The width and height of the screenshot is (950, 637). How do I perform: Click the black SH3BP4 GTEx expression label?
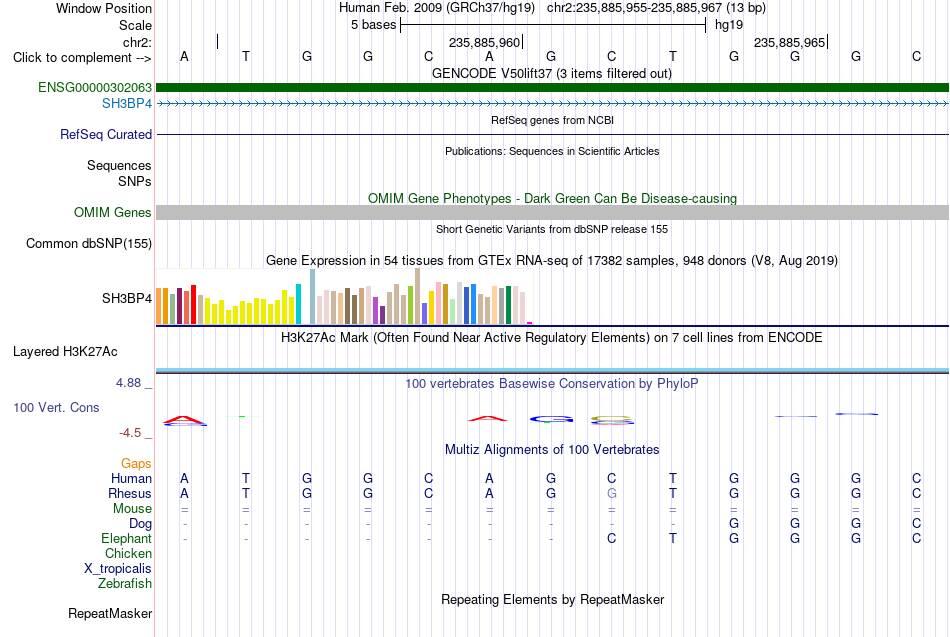(x=127, y=298)
